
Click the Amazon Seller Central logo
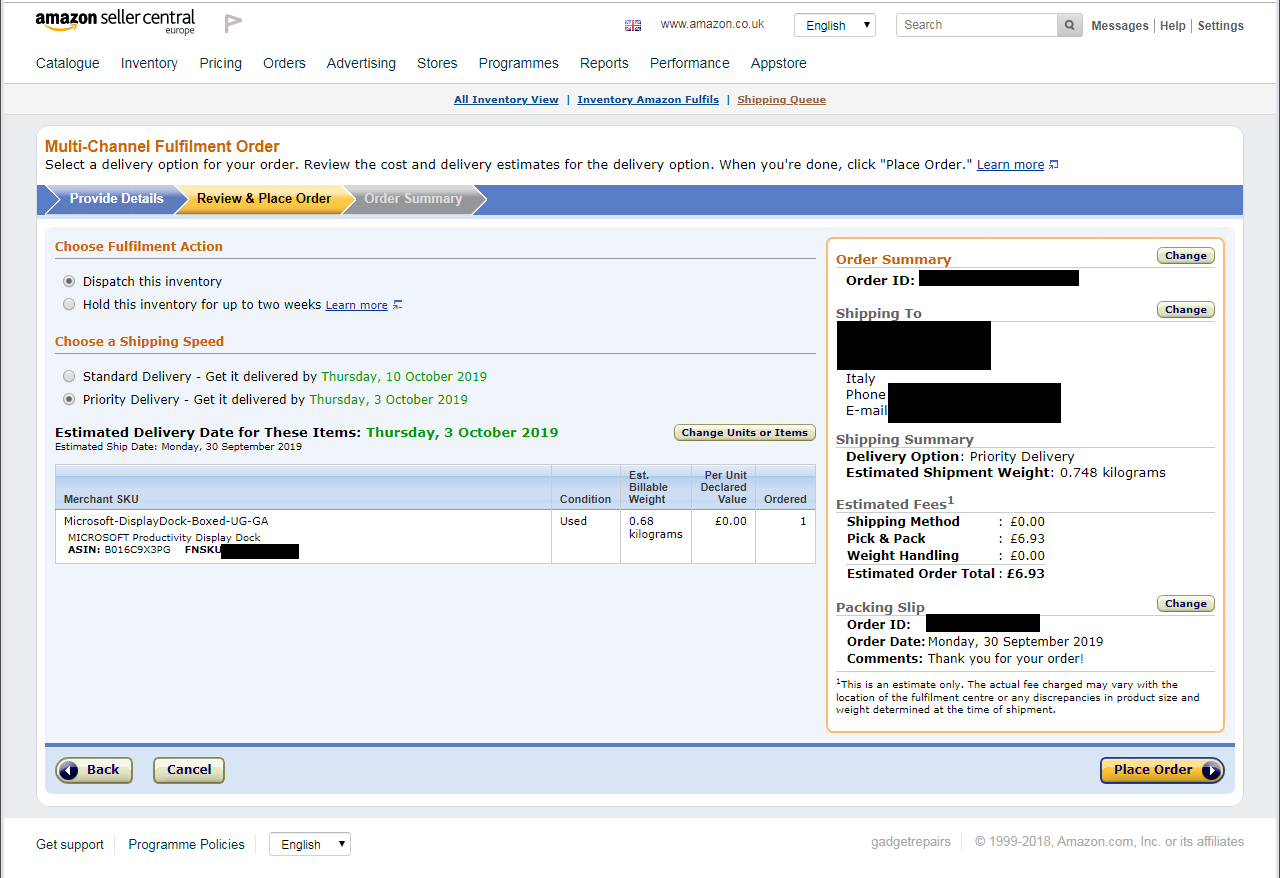pos(115,22)
